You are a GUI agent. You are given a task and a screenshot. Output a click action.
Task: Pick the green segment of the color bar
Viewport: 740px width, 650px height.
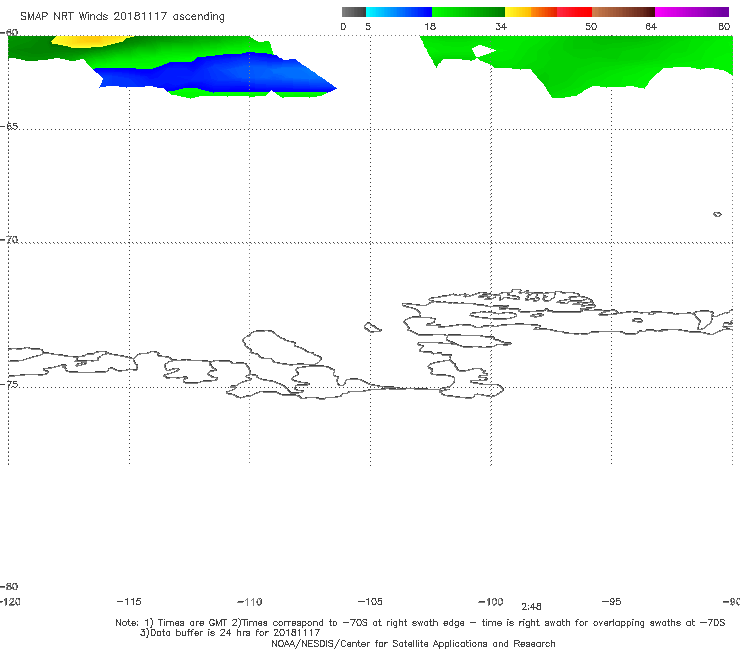(x=468, y=12)
